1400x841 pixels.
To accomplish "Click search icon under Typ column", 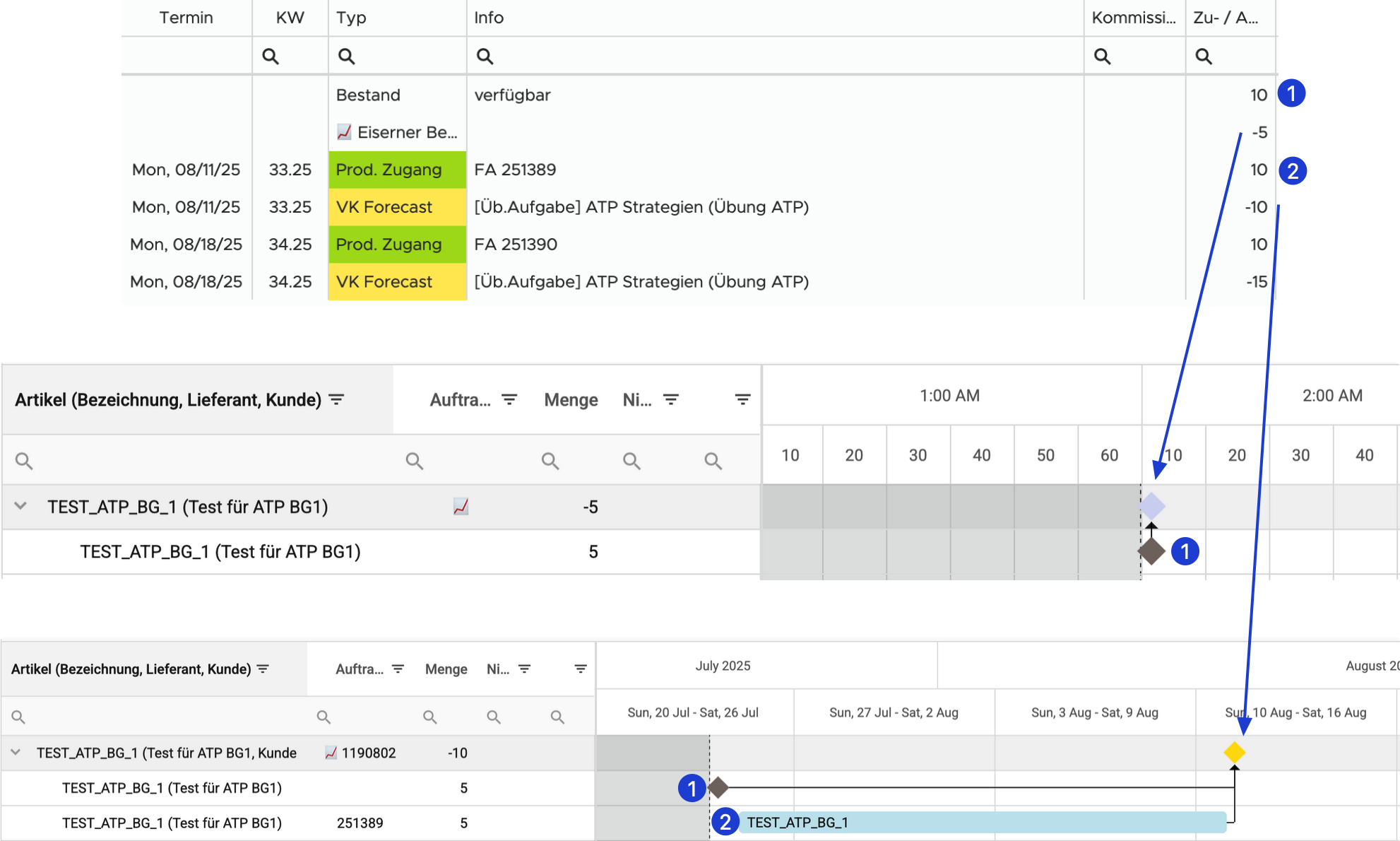I will point(346,57).
